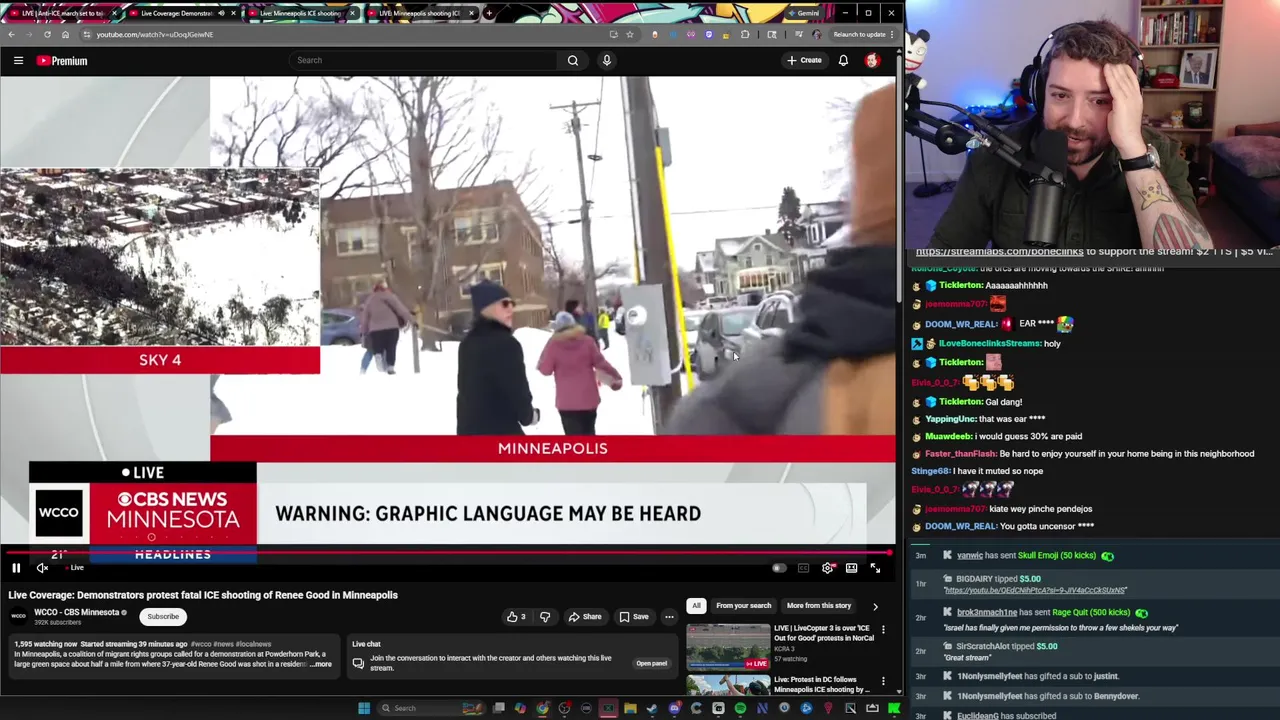
Task: Select the More from this story chip
Action: [818, 606]
